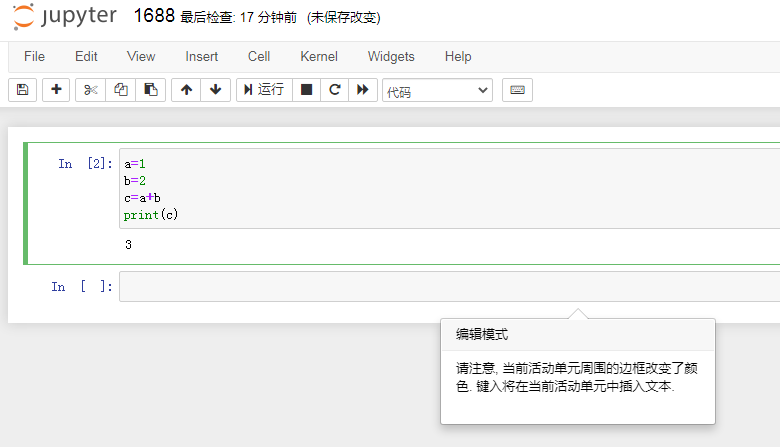This screenshot has height=447, width=780.
Task: Restart the kernel with the circular arrow icon
Action: (x=335, y=89)
